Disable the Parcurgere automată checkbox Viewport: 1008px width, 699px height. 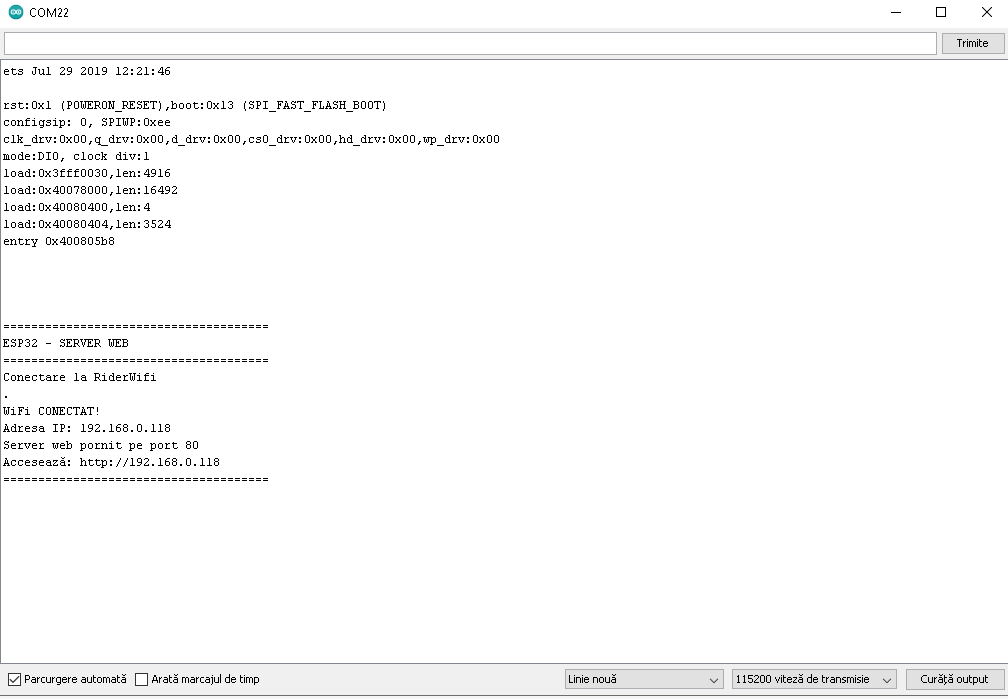point(14,679)
